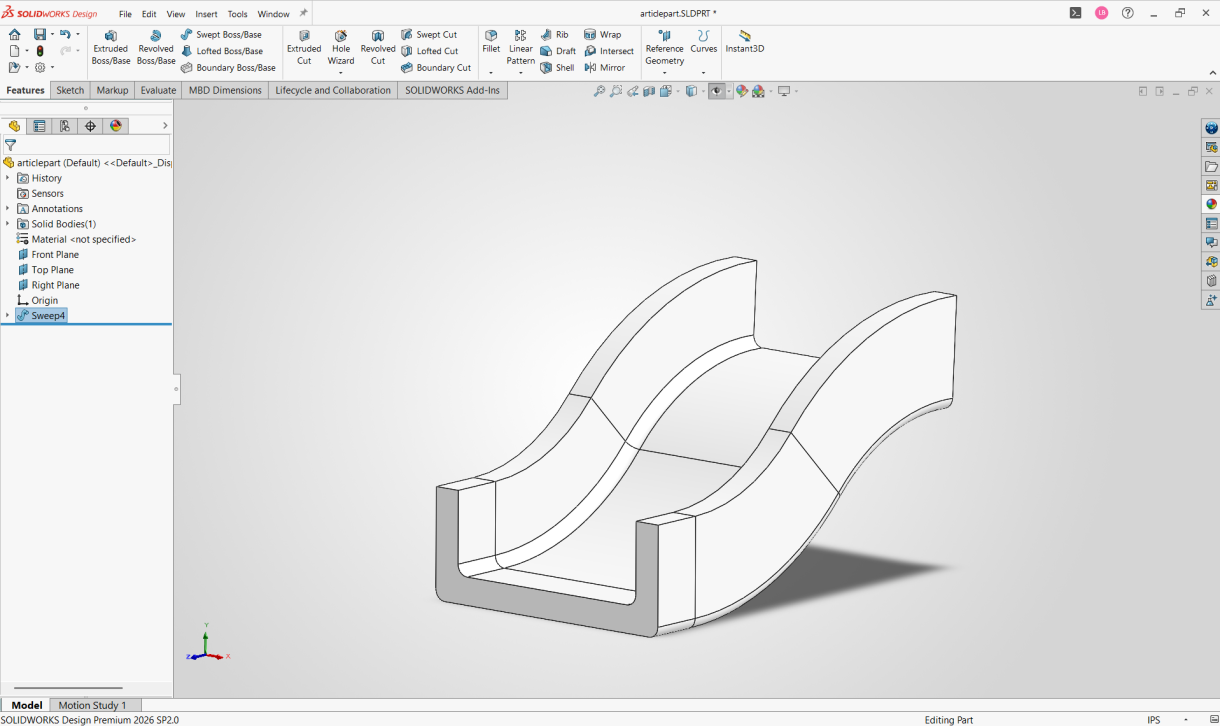The width and height of the screenshot is (1220, 726).
Task: Click the Undo arrow icon
Action: click(x=65, y=34)
